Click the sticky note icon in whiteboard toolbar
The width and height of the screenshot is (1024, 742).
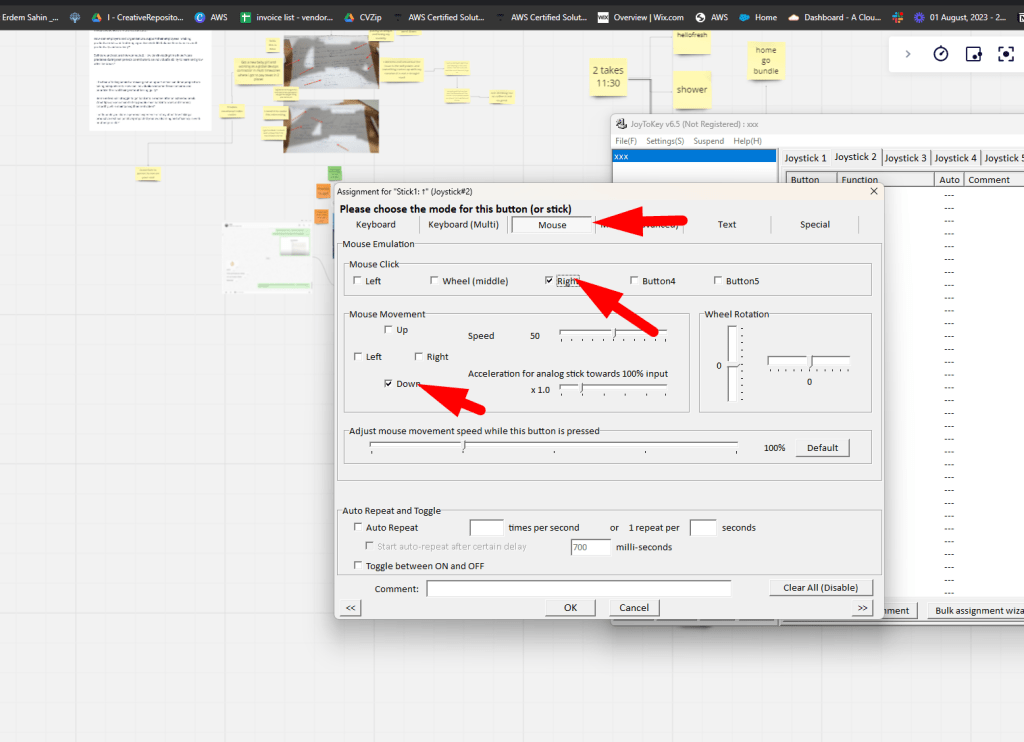point(973,54)
